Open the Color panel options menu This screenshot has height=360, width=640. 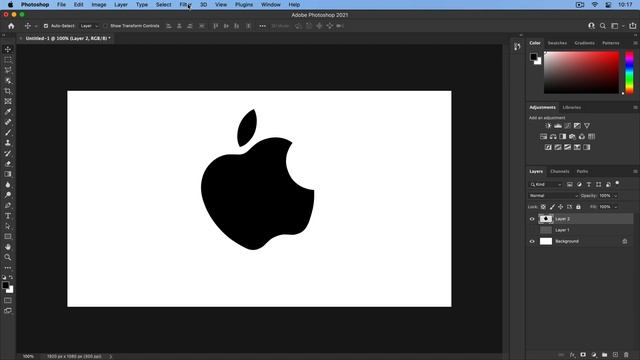point(635,43)
